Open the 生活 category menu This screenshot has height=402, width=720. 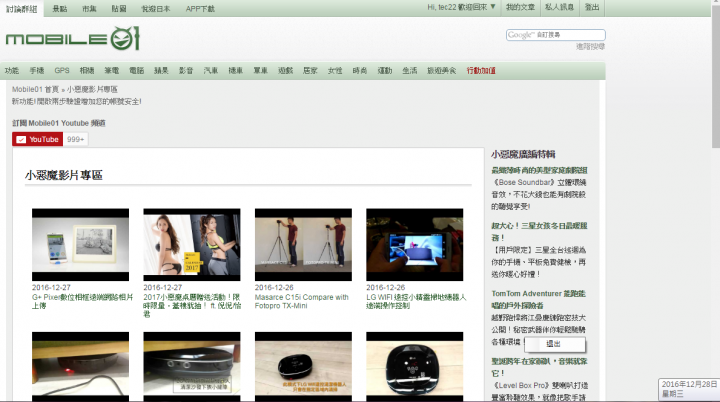[410, 70]
